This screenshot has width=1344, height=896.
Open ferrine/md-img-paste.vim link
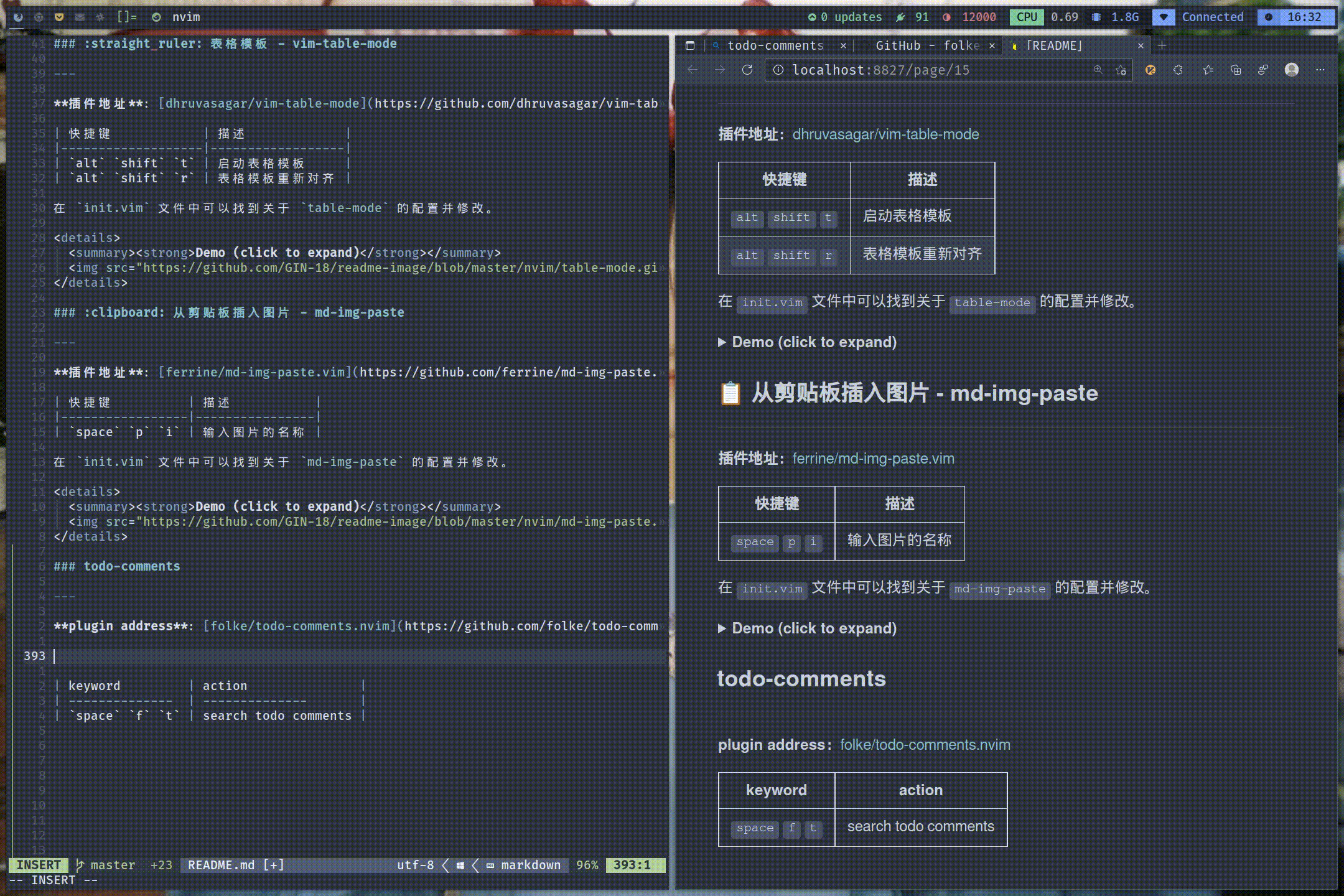[x=873, y=459]
